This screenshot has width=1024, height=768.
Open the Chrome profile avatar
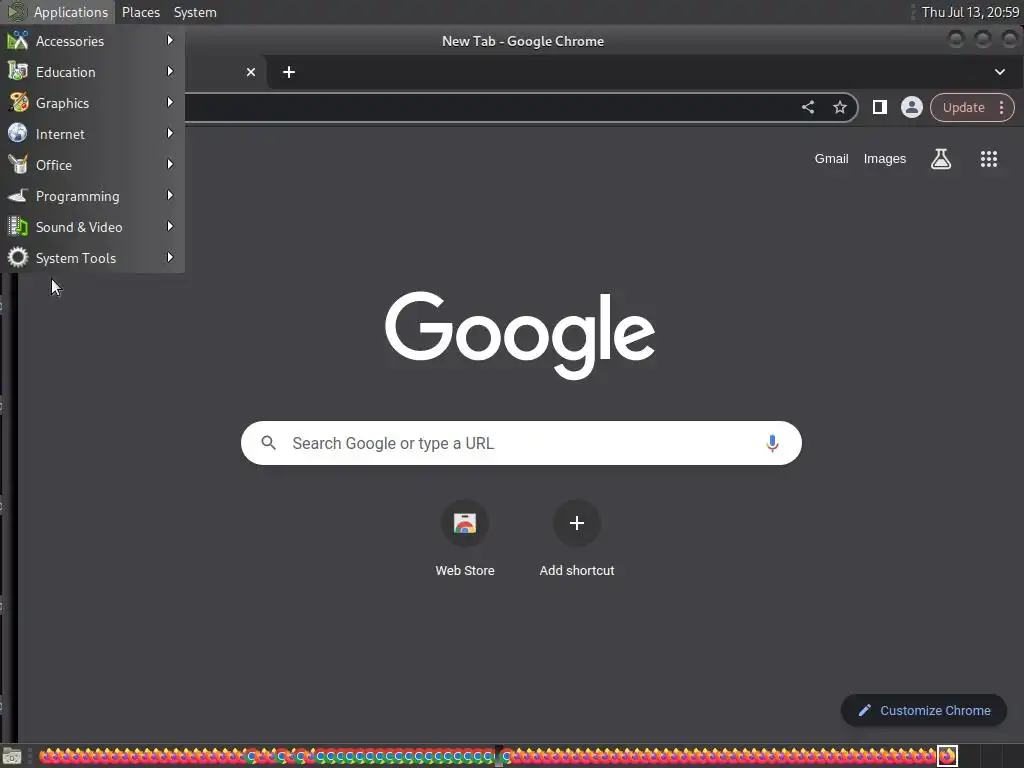912,107
